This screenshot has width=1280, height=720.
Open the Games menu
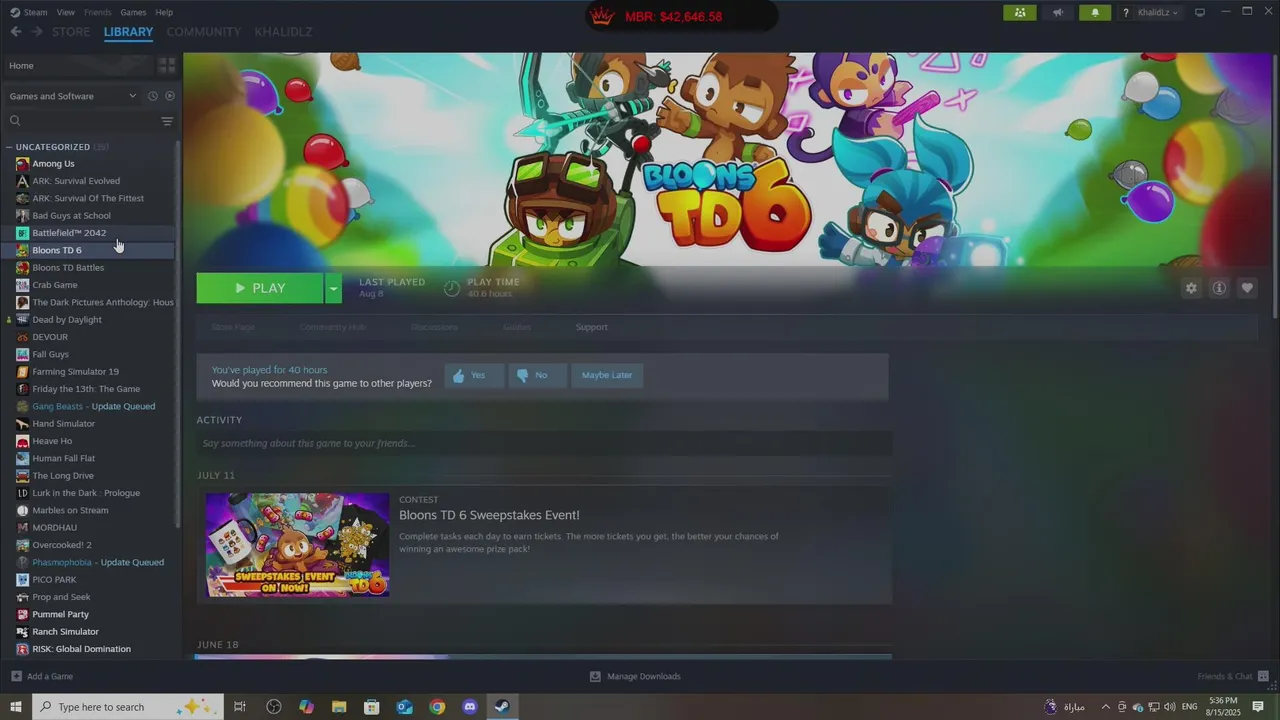(x=133, y=12)
